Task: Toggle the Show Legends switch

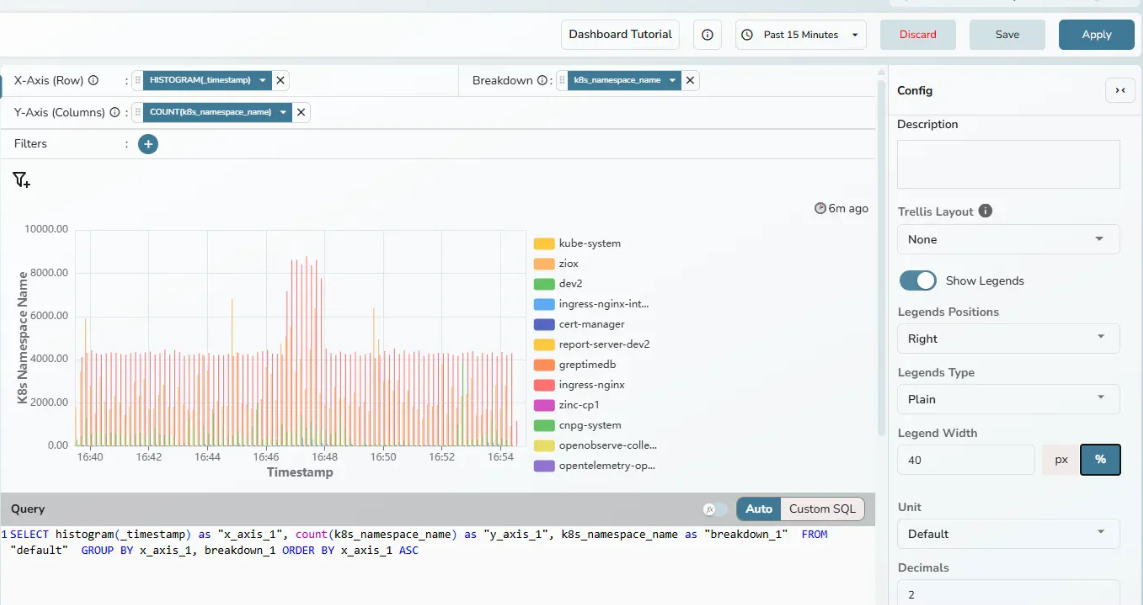Action: (x=918, y=281)
